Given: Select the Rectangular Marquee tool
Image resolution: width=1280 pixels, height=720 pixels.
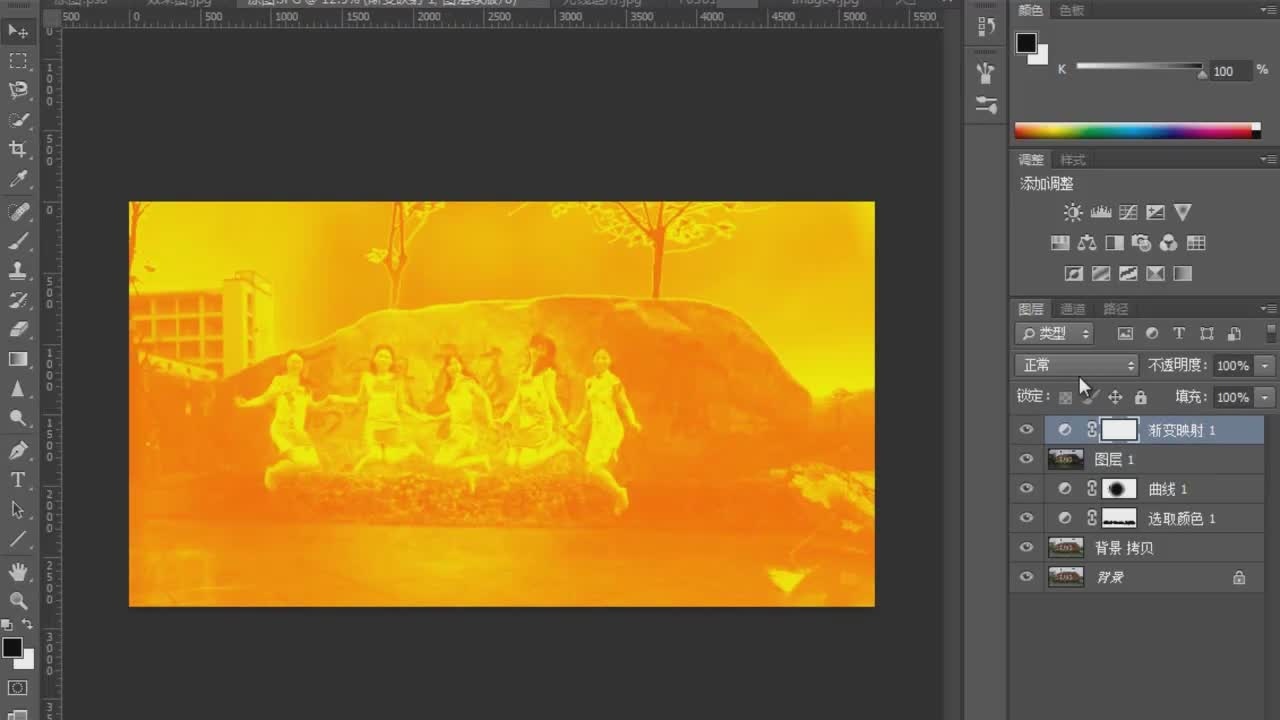Looking at the screenshot, I should coord(18,62).
